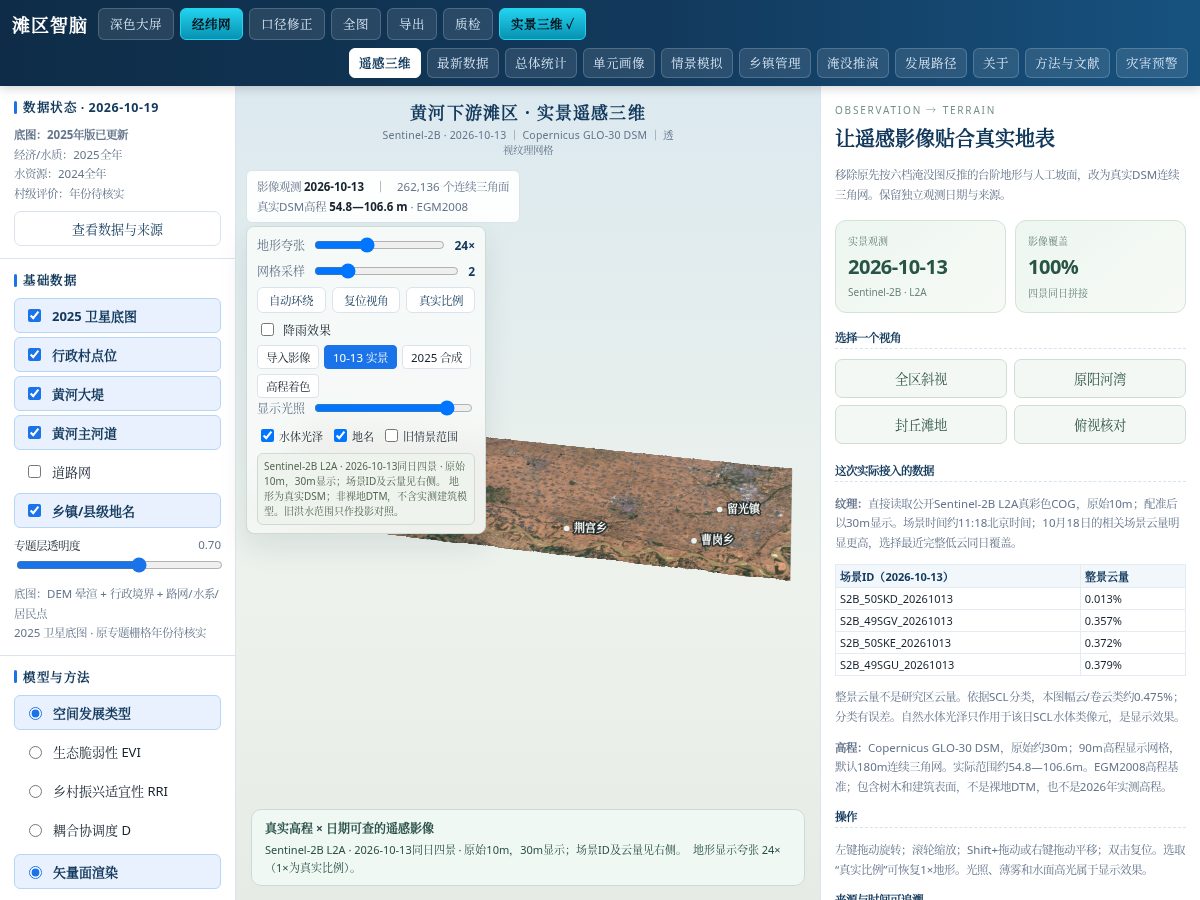The image size is (1200, 900).
Task: Enable the 道路网 layer checkbox
Action: [35, 472]
